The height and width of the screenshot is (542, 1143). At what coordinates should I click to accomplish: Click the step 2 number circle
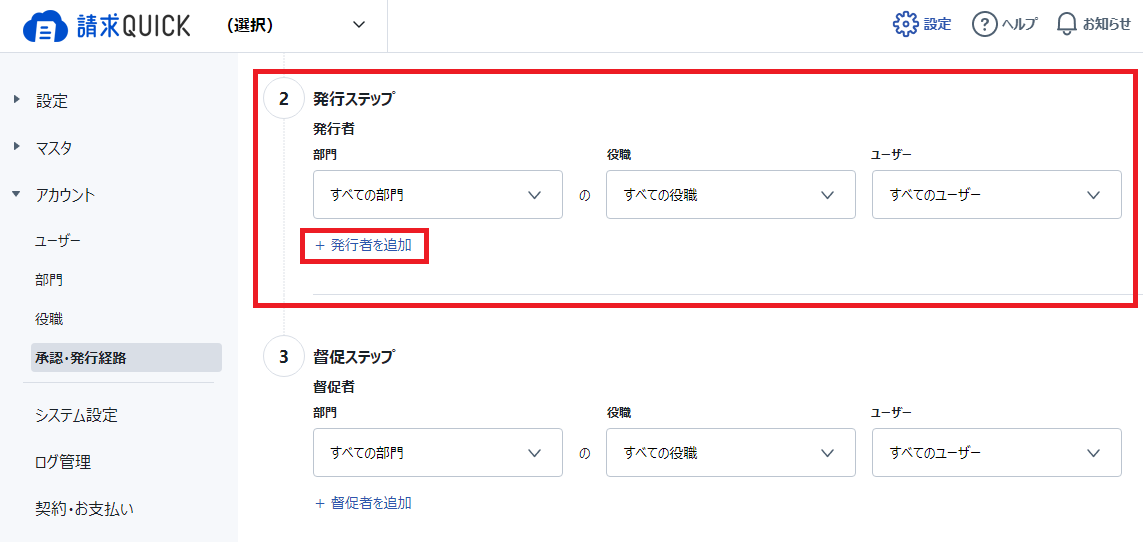click(284, 99)
